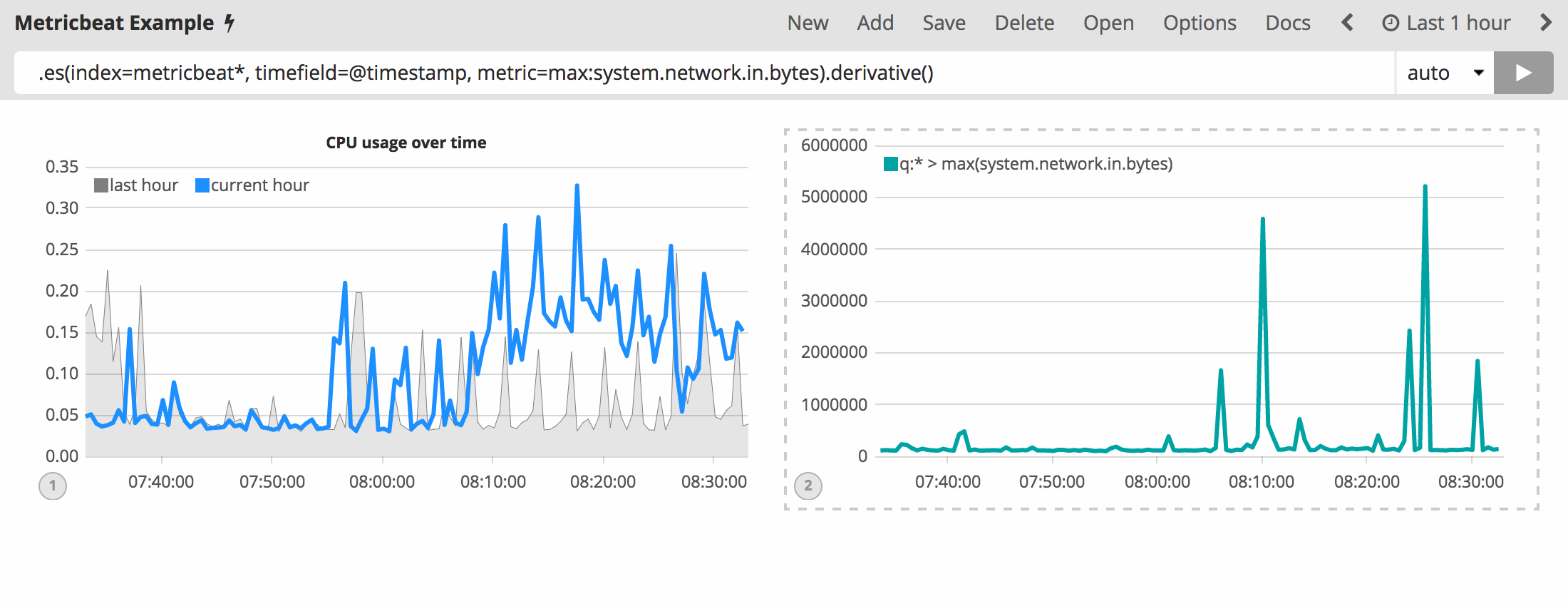This screenshot has width=1568, height=606.
Task: Run the Timelion expression with play button
Action: tap(1523, 73)
